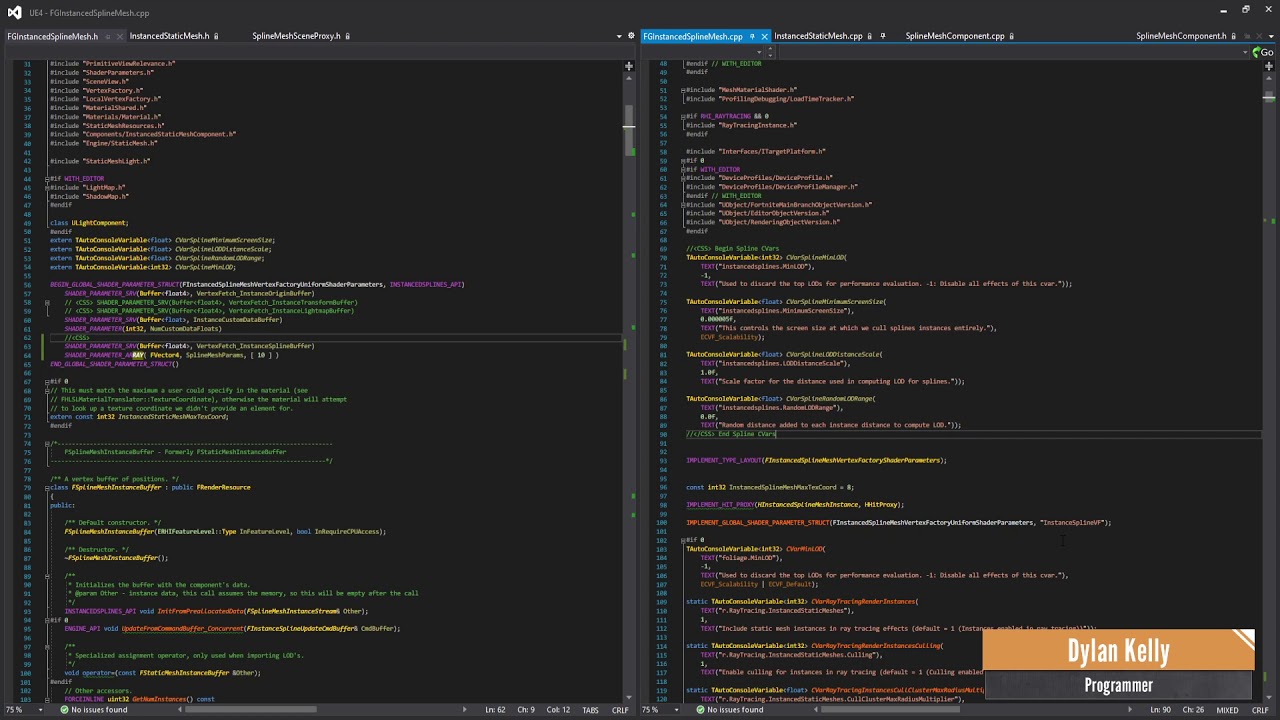Switch to FGInstancedSplineMesh.h tab
Image resolution: width=1280 pixels, height=720 pixels.
point(52,36)
